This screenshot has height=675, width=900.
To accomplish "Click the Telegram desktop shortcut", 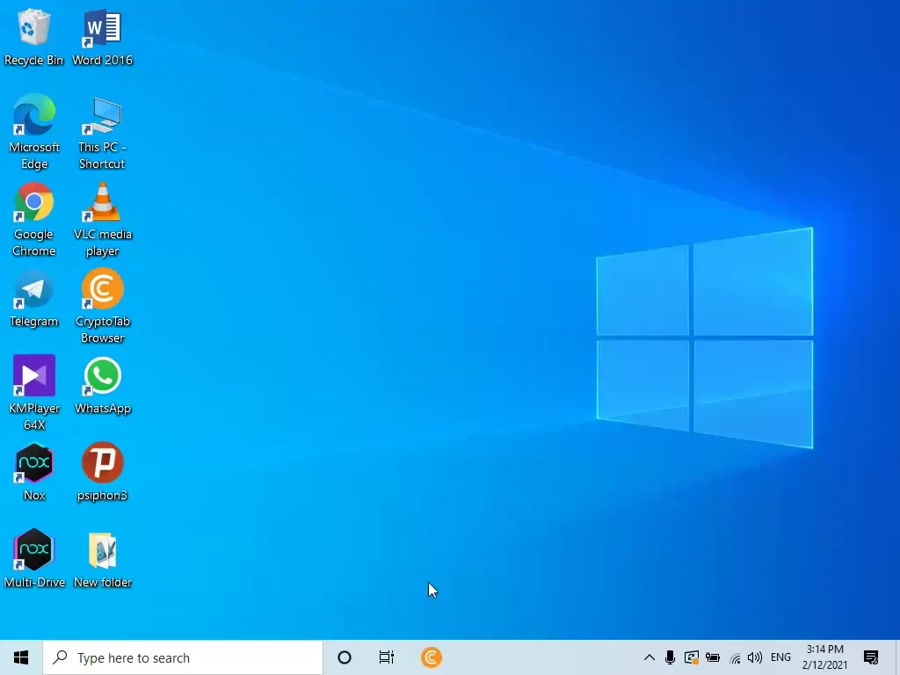I will [34, 300].
